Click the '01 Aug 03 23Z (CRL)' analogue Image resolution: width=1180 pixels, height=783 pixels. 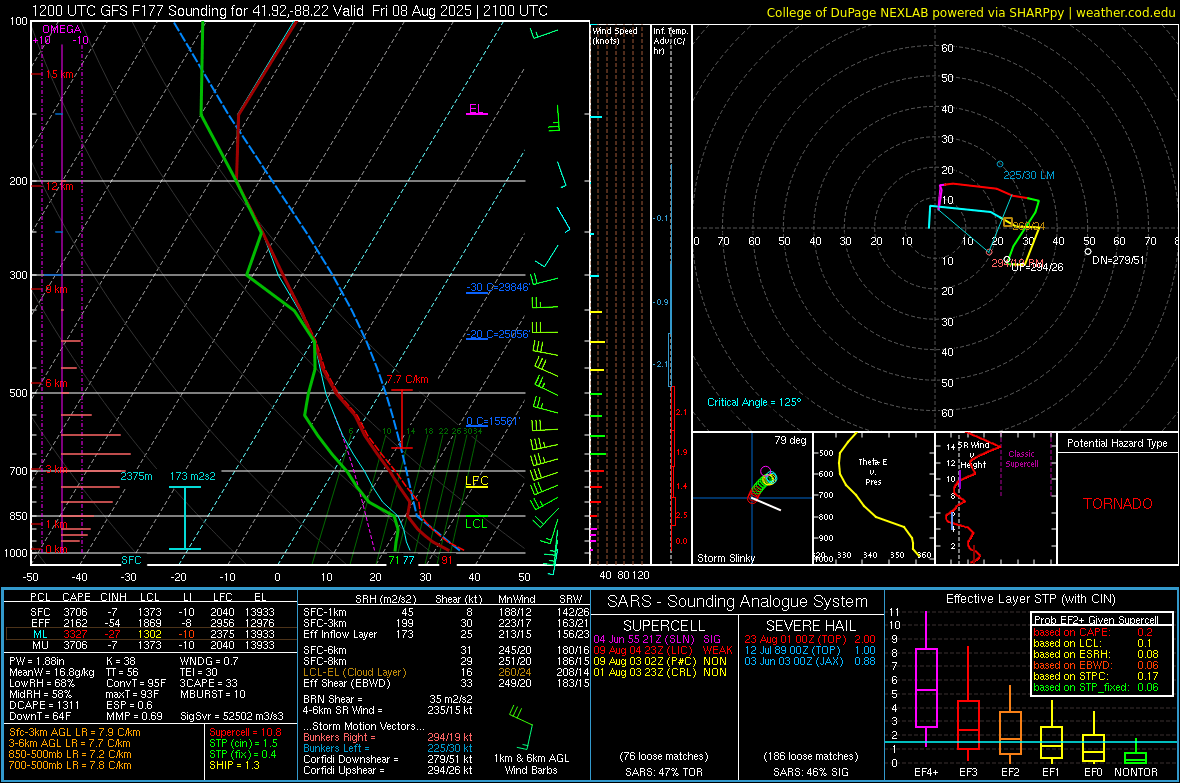click(644, 672)
